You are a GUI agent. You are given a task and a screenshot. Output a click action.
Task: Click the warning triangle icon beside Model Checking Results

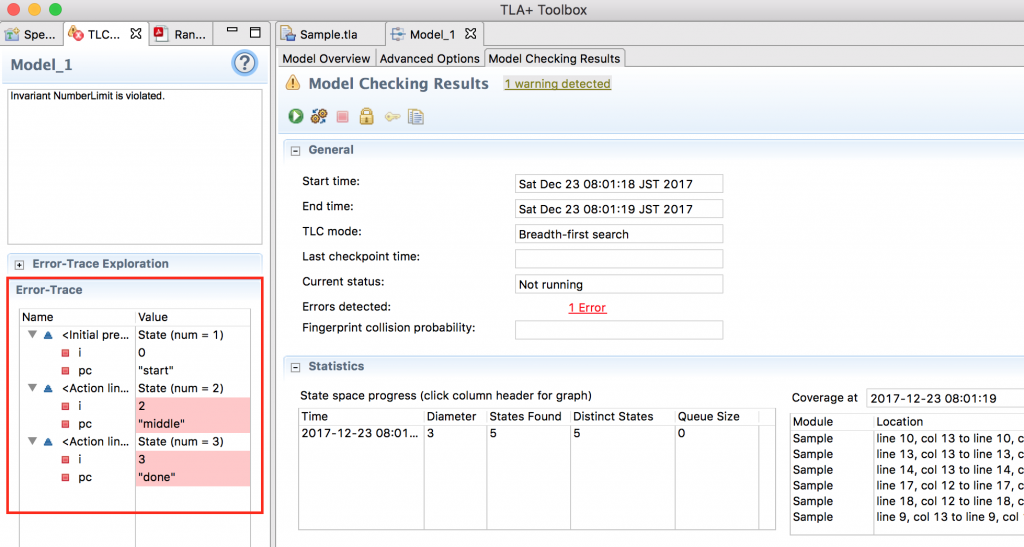click(293, 83)
